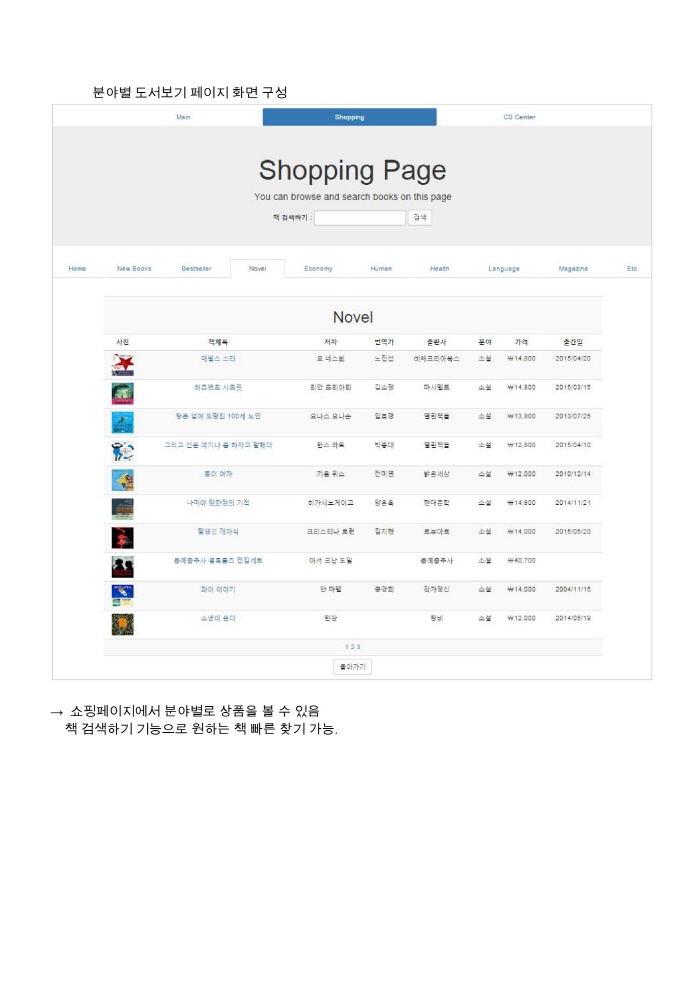The height and width of the screenshot is (989, 700).
Task: Click the price ₩12,800
Action: coord(522,445)
